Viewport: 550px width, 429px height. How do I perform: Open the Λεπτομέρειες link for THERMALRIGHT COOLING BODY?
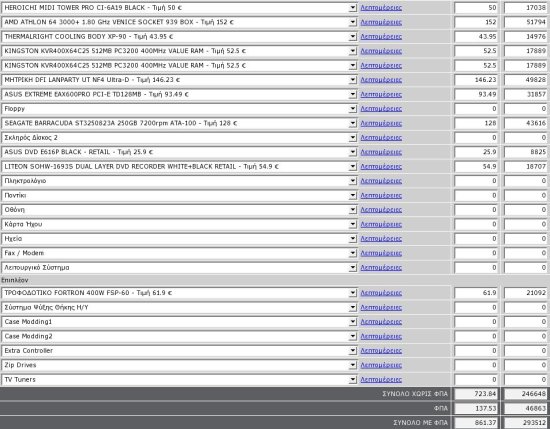point(381,36)
